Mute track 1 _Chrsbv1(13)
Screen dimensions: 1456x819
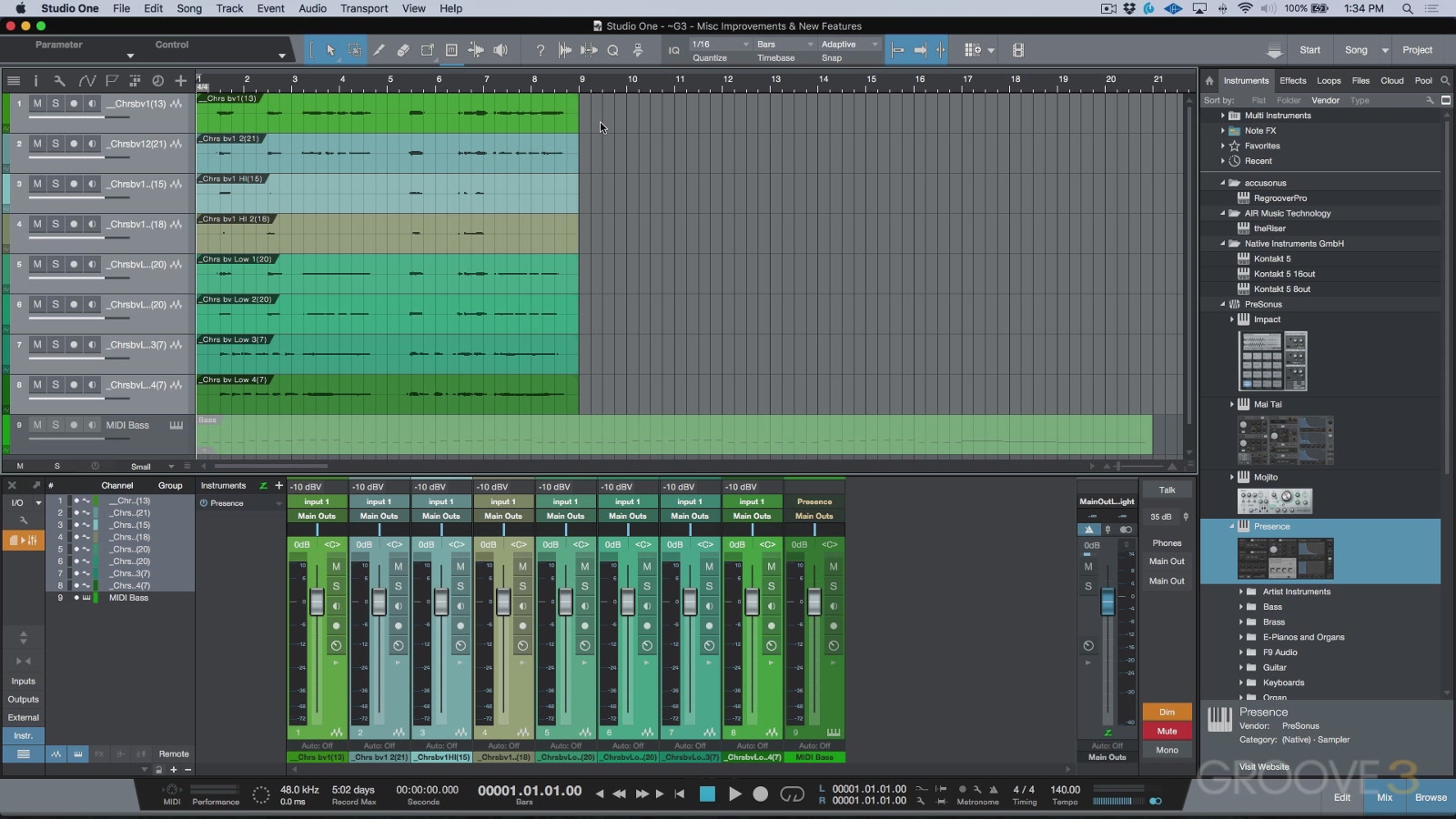[x=37, y=104]
